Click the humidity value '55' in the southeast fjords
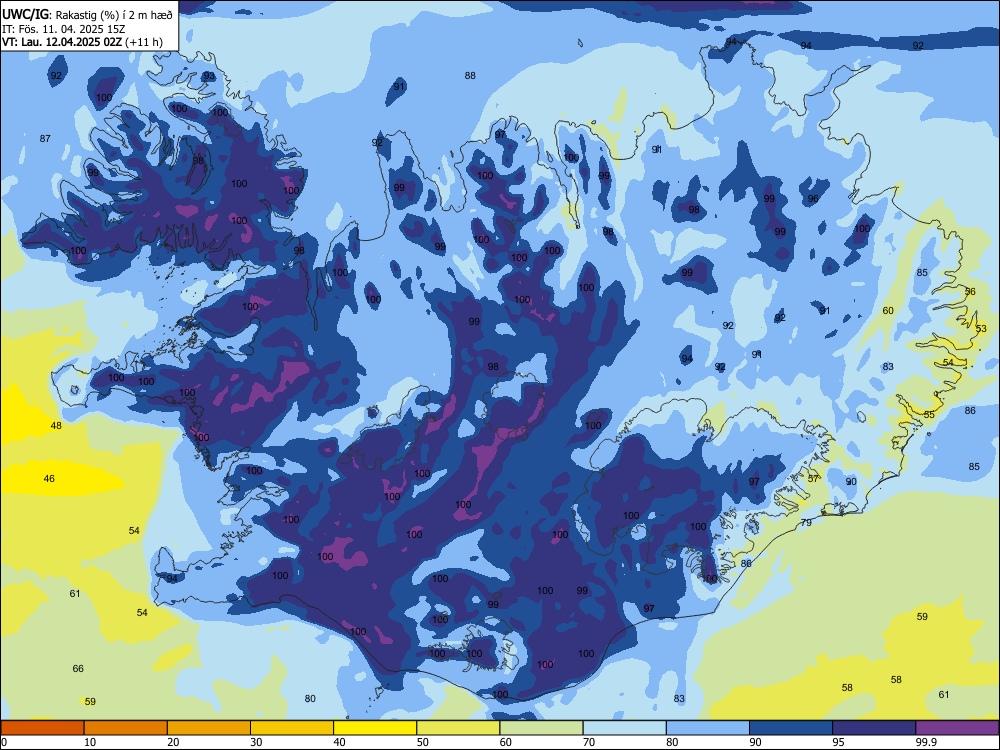 (x=929, y=415)
